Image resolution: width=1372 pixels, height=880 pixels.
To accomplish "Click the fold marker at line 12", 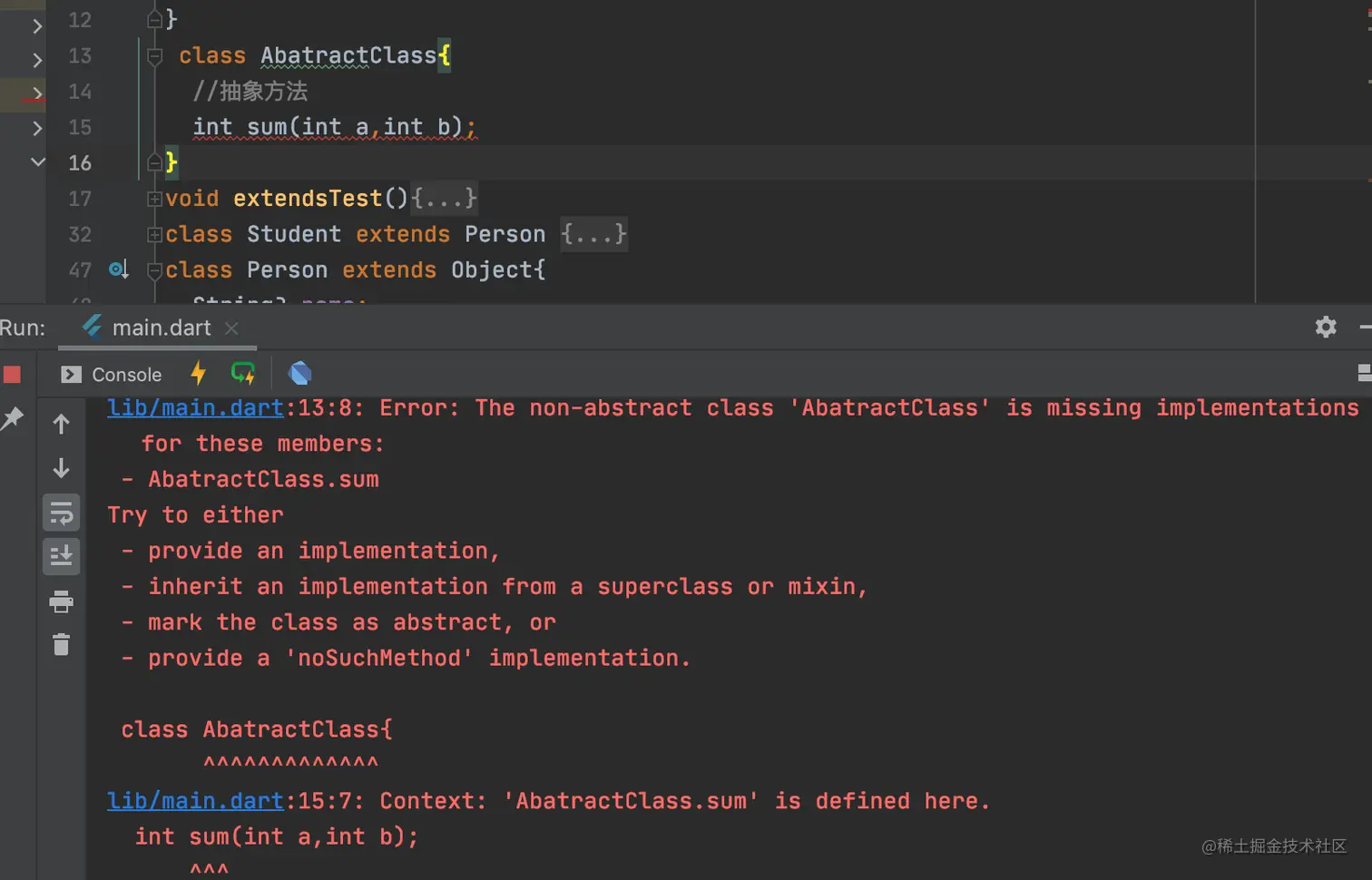I will pos(154,19).
